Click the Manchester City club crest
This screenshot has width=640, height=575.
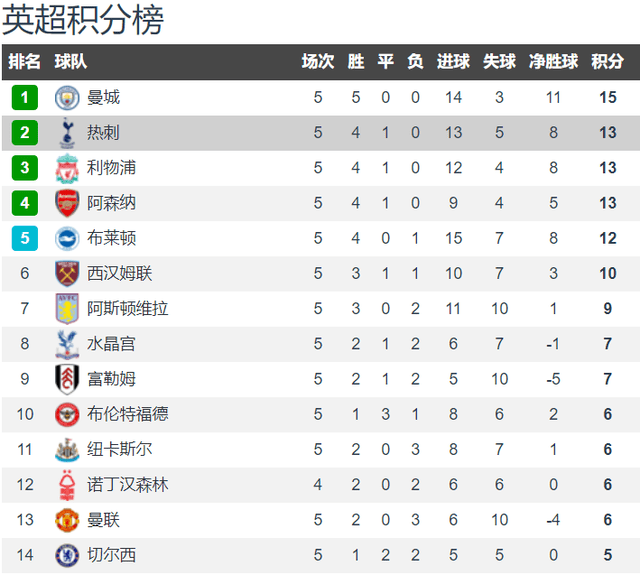pyautogui.click(x=67, y=98)
